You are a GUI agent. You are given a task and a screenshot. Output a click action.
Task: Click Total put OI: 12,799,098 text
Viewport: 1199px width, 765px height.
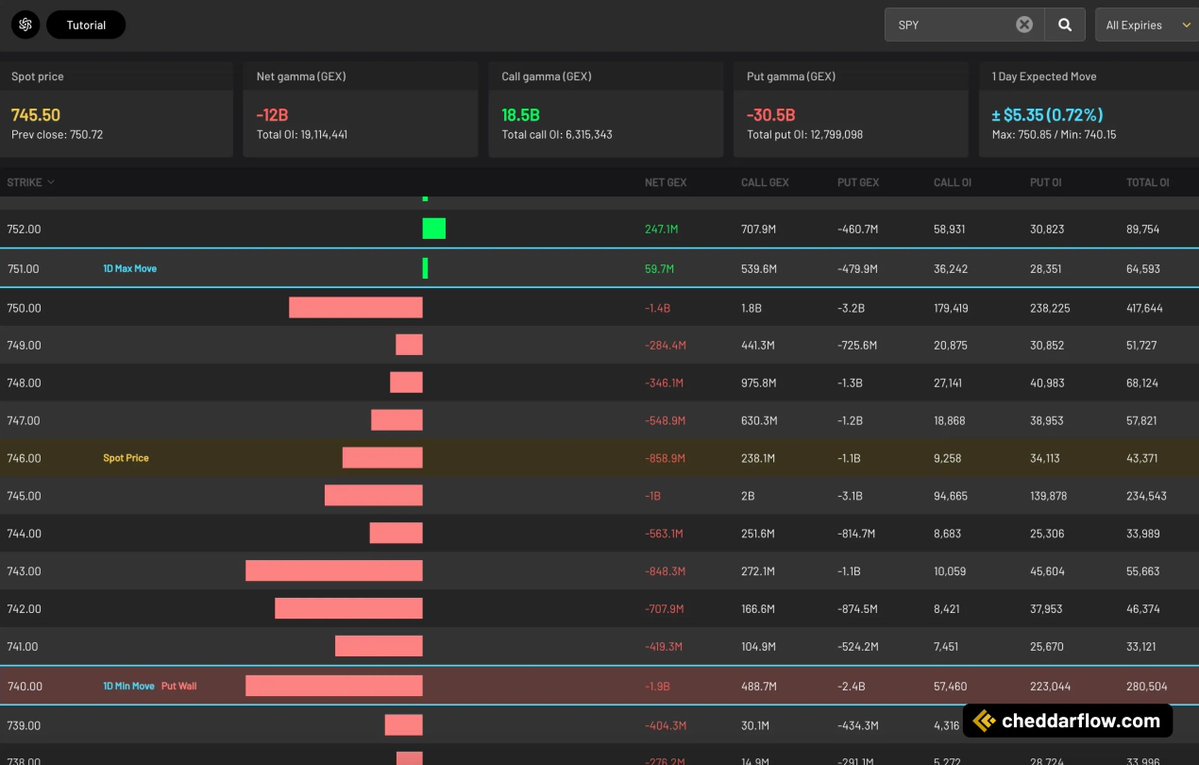click(804, 135)
